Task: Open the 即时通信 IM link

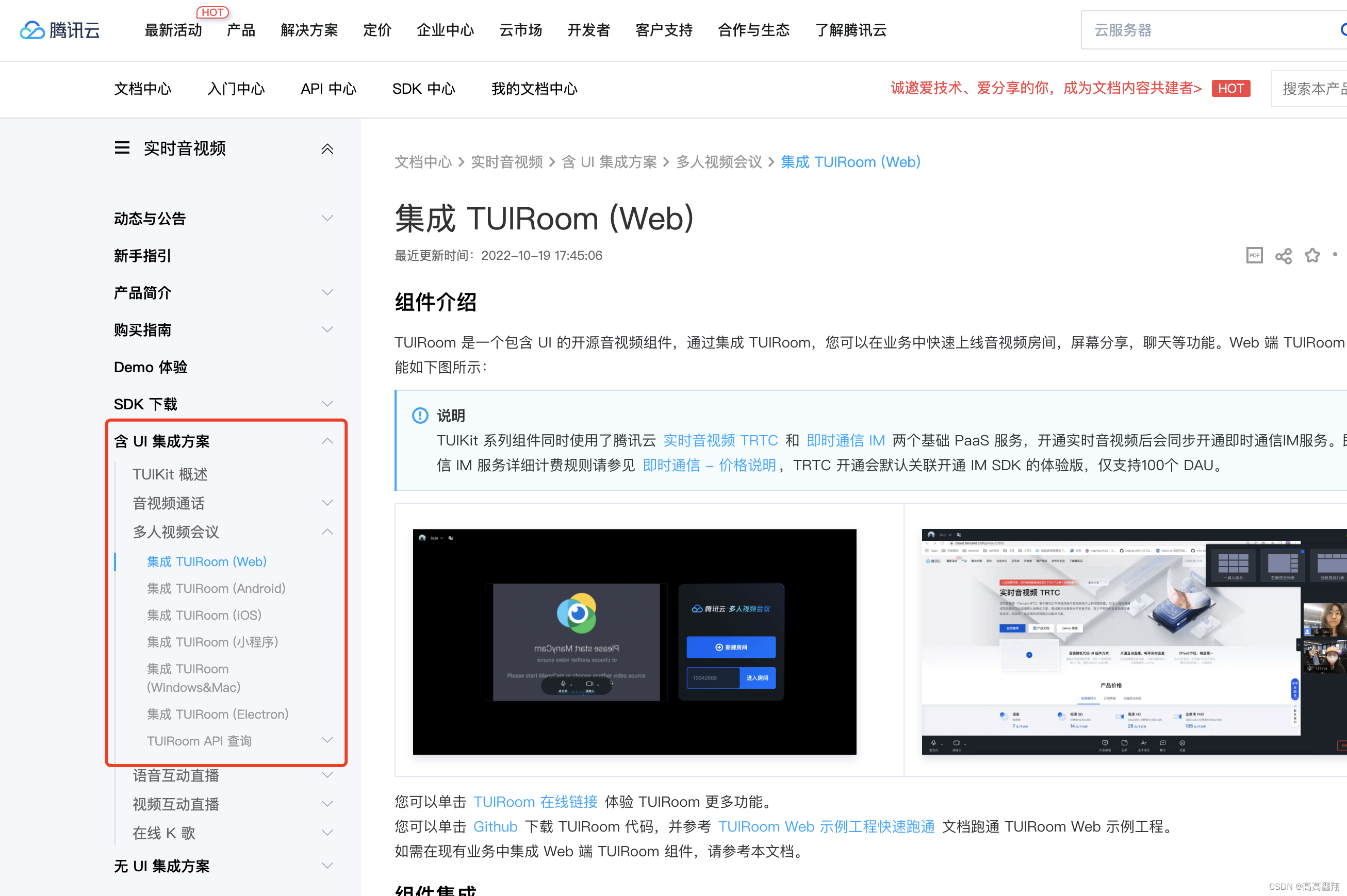Action: [846, 441]
